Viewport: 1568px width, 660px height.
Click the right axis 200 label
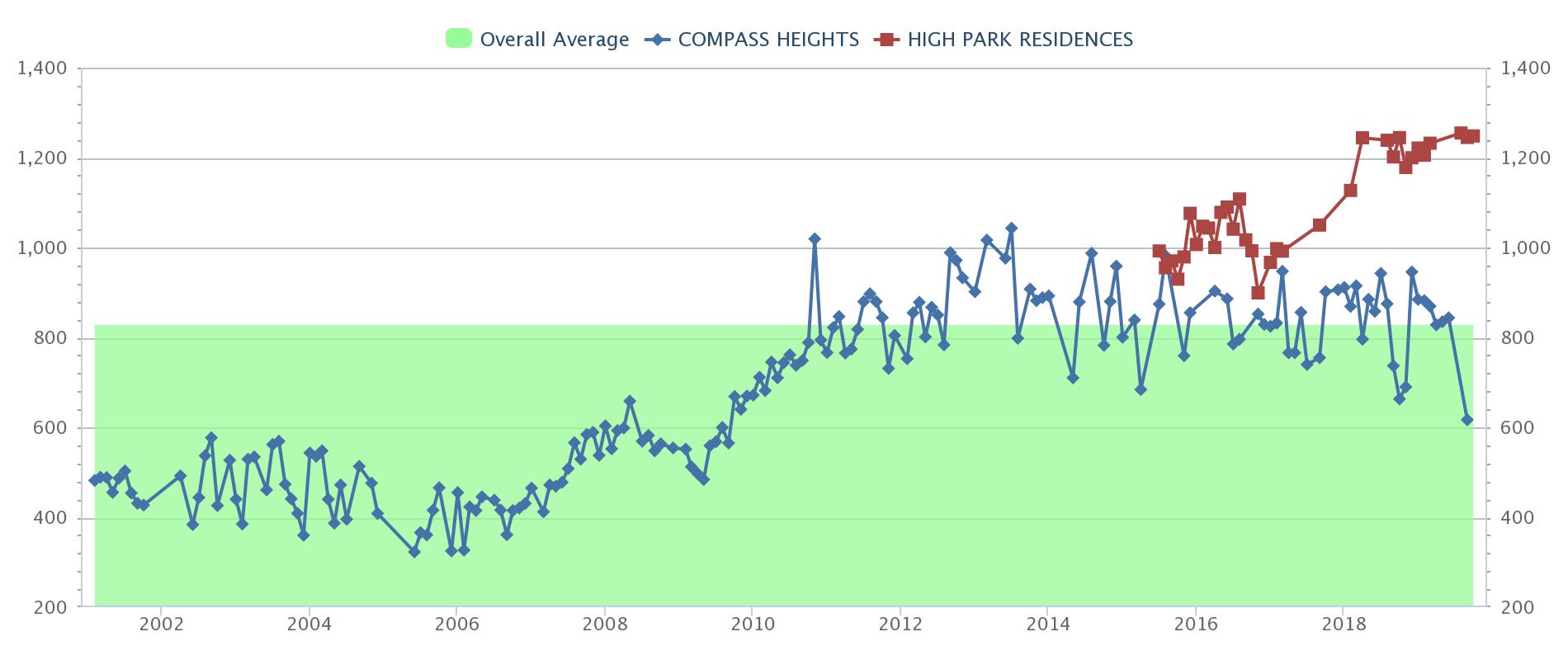click(1516, 608)
